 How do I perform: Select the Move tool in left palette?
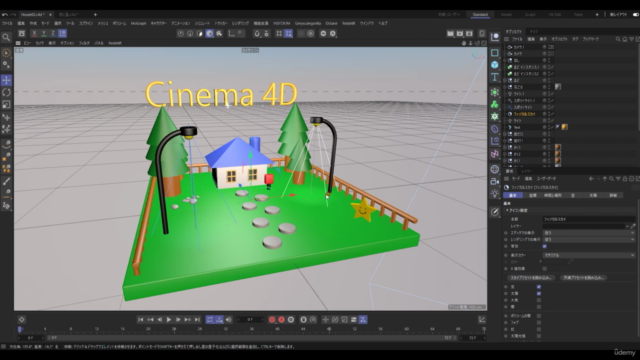(6, 80)
